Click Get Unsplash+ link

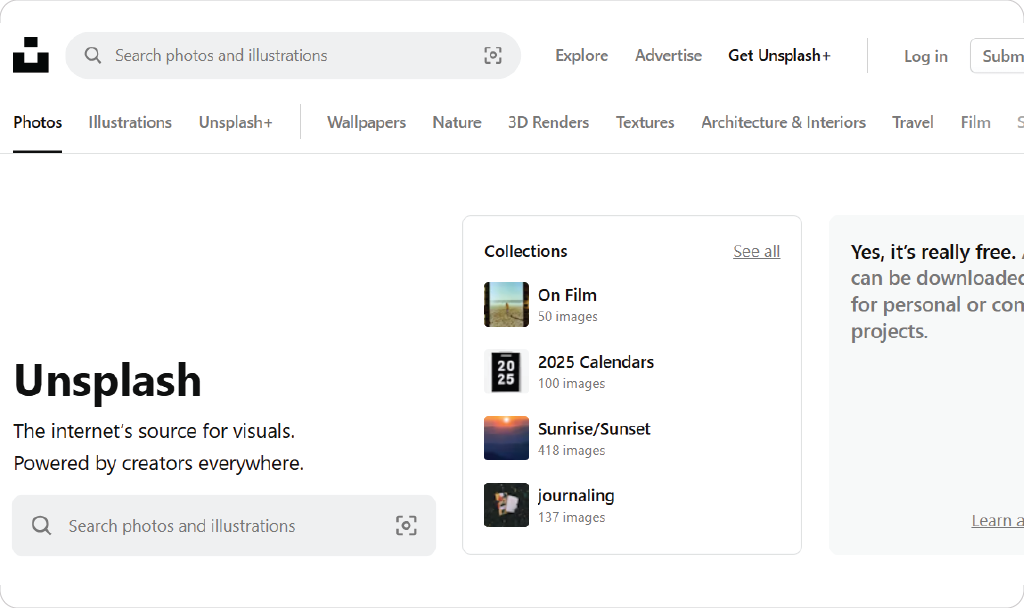click(x=779, y=56)
